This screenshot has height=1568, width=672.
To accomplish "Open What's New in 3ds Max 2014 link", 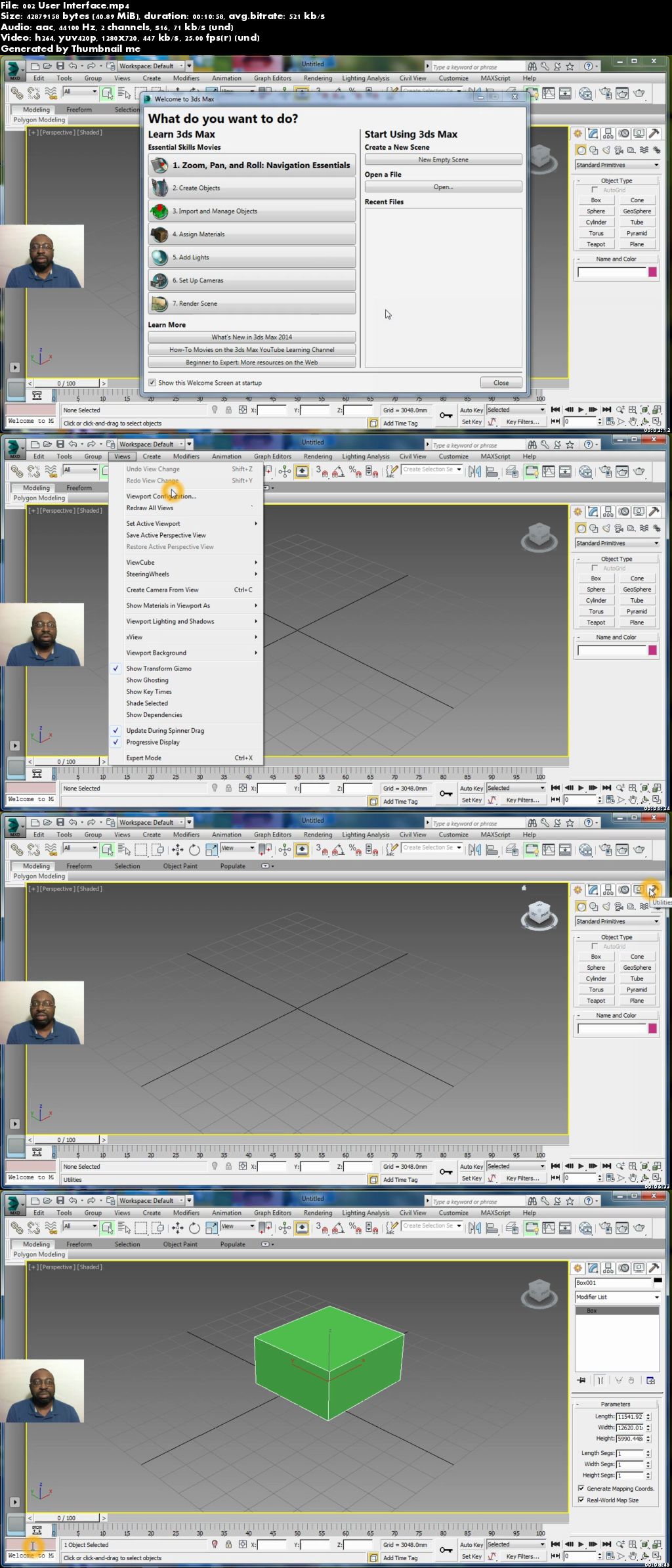I will 252,337.
